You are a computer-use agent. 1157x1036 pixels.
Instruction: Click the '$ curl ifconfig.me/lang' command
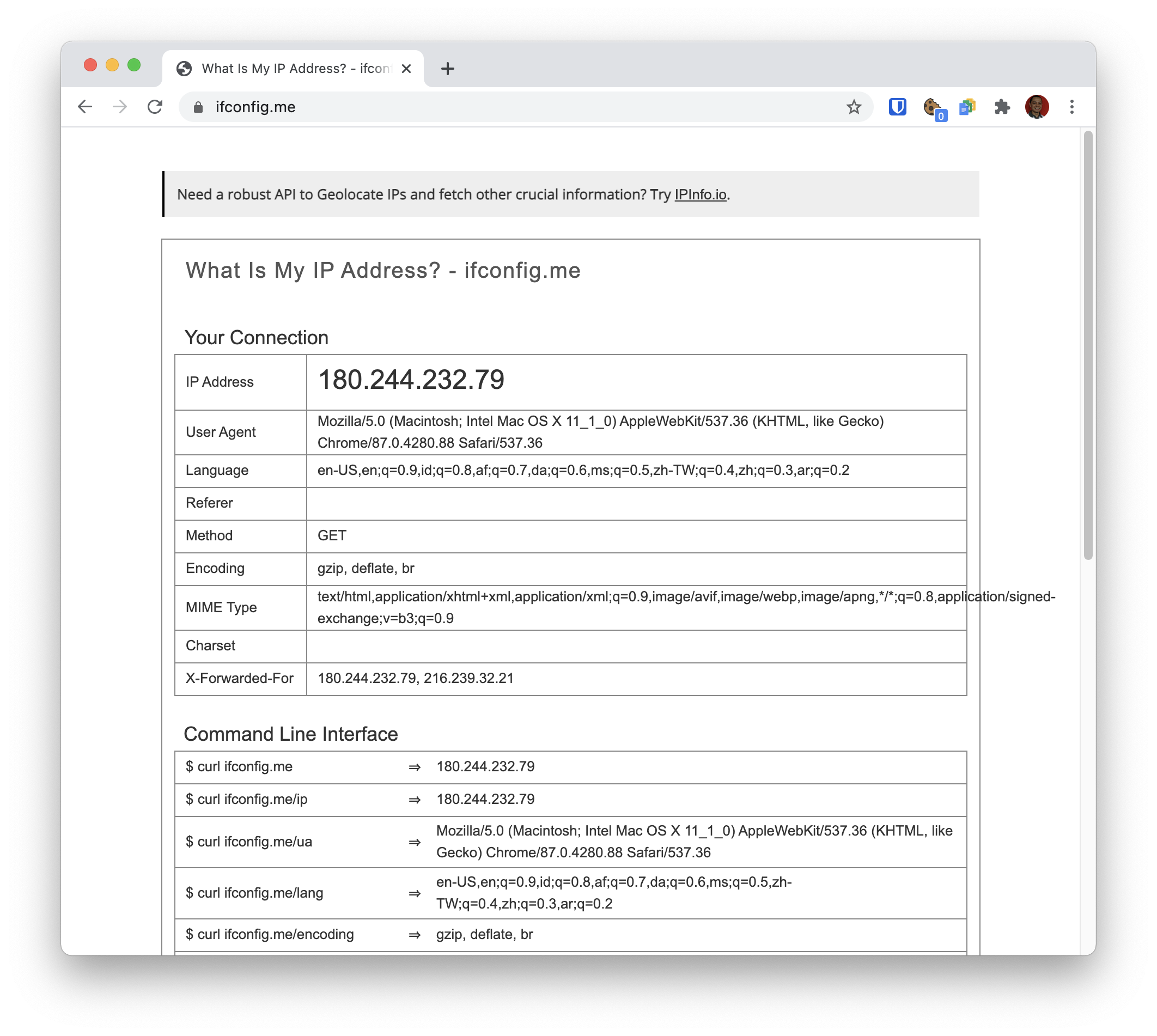click(x=254, y=893)
